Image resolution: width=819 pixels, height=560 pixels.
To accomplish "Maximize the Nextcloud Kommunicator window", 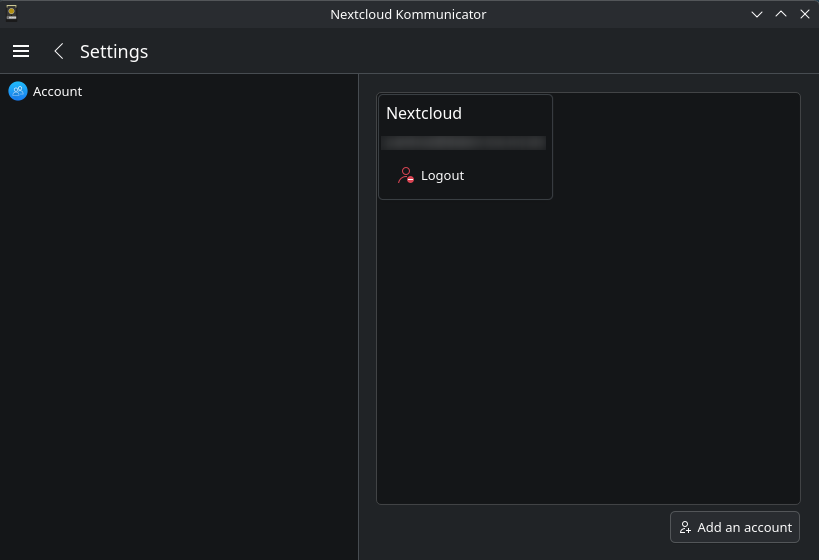I will click(781, 14).
